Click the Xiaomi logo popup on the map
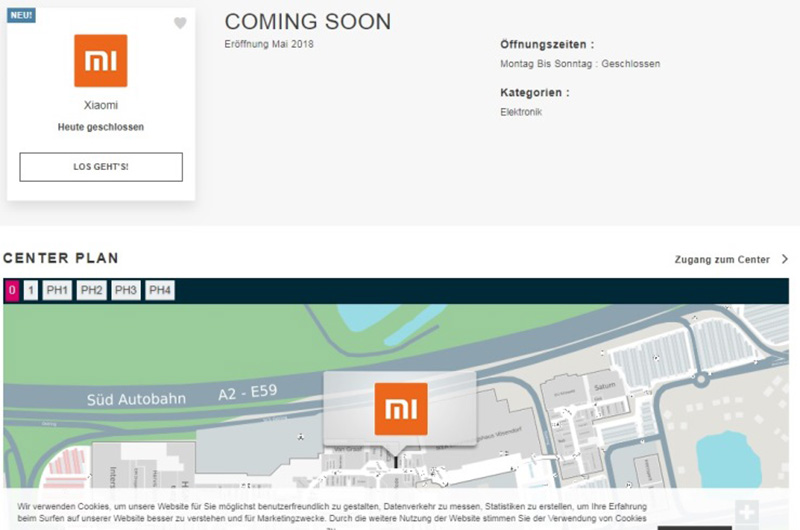Viewport: 800px width, 530px height. point(401,409)
